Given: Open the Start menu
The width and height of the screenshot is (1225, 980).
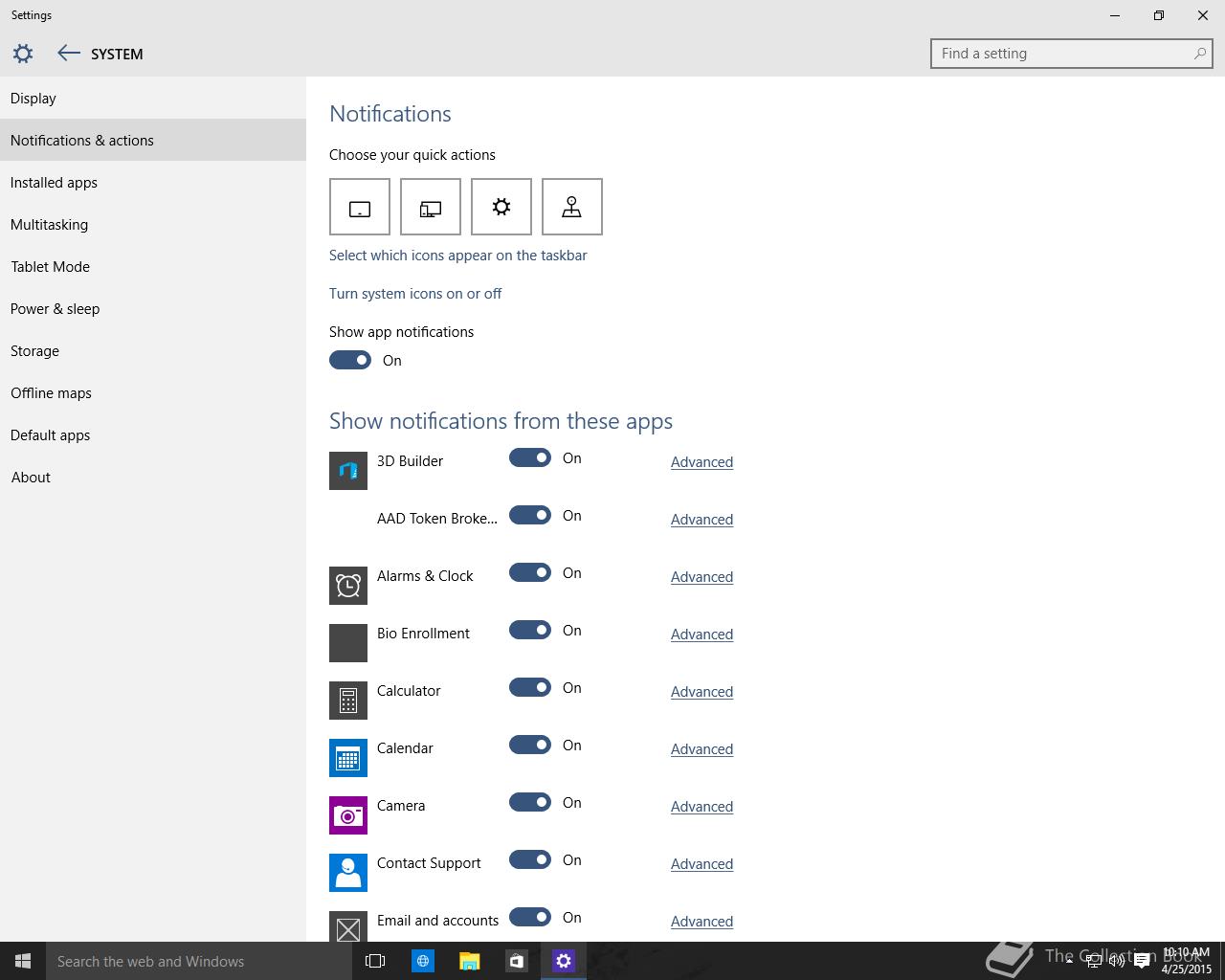Looking at the screenshot, I should (x=23, y=961).
